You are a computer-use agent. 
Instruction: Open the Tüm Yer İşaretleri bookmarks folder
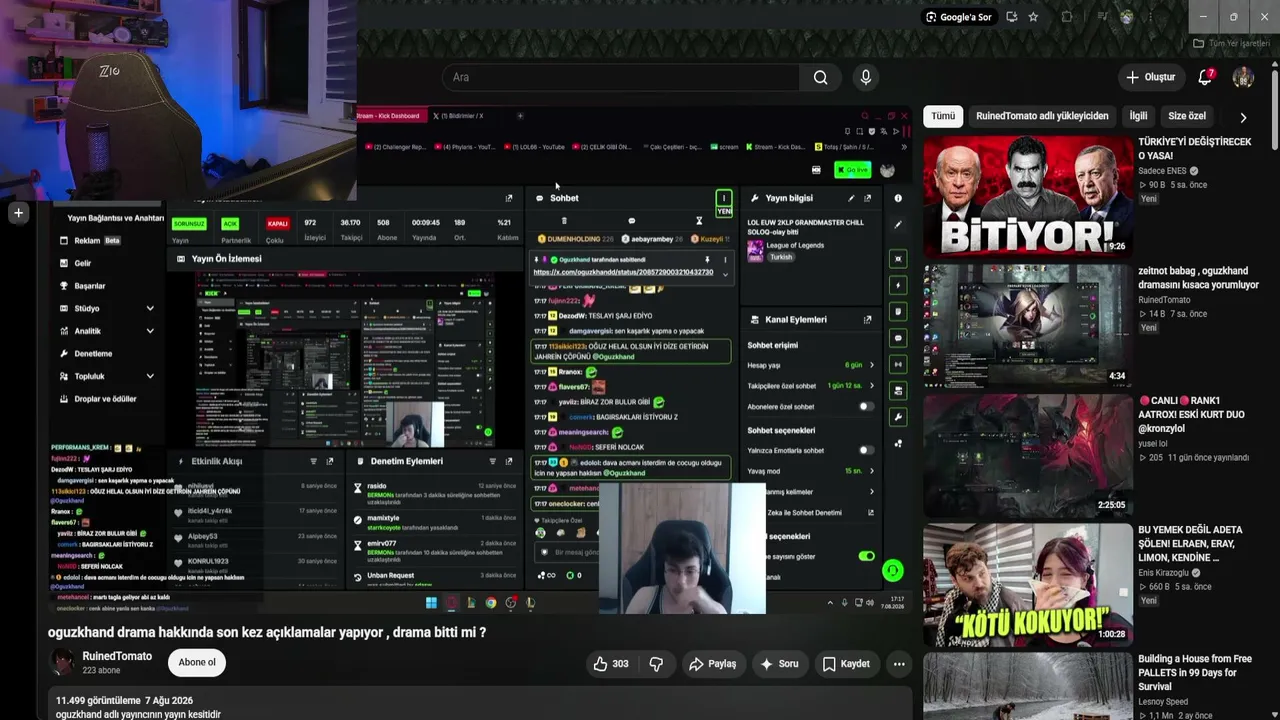(1231, 43)
